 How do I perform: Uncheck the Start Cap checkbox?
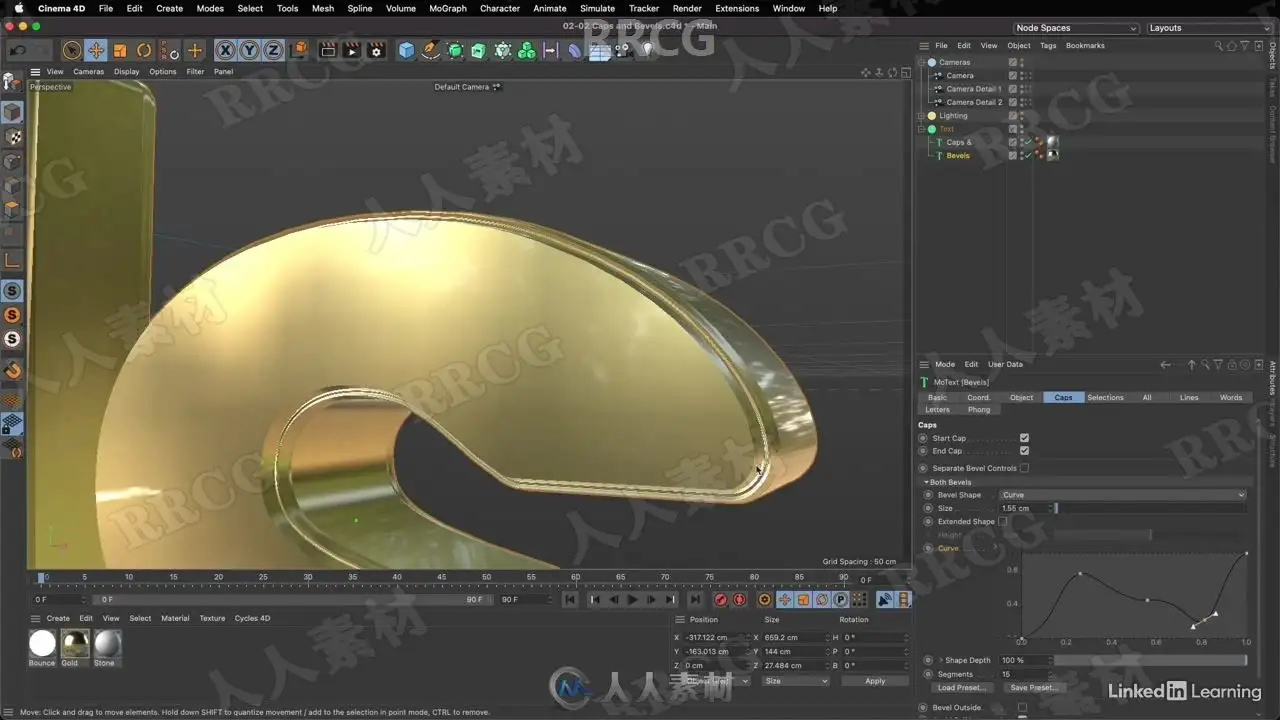1024,438
